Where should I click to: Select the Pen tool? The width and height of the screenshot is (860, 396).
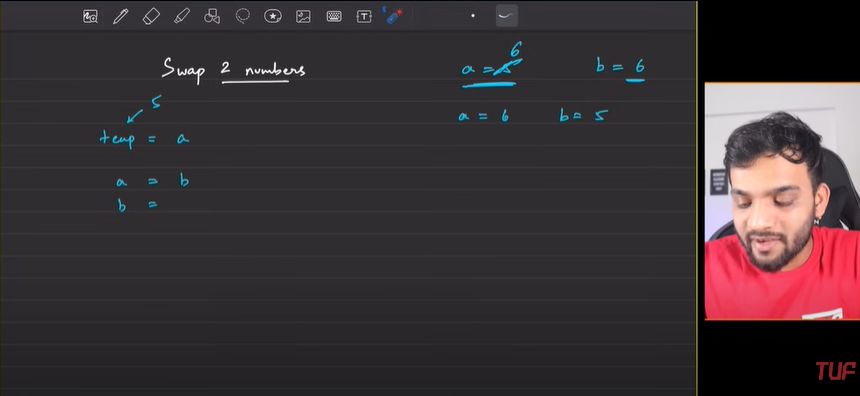coord(120,16)
